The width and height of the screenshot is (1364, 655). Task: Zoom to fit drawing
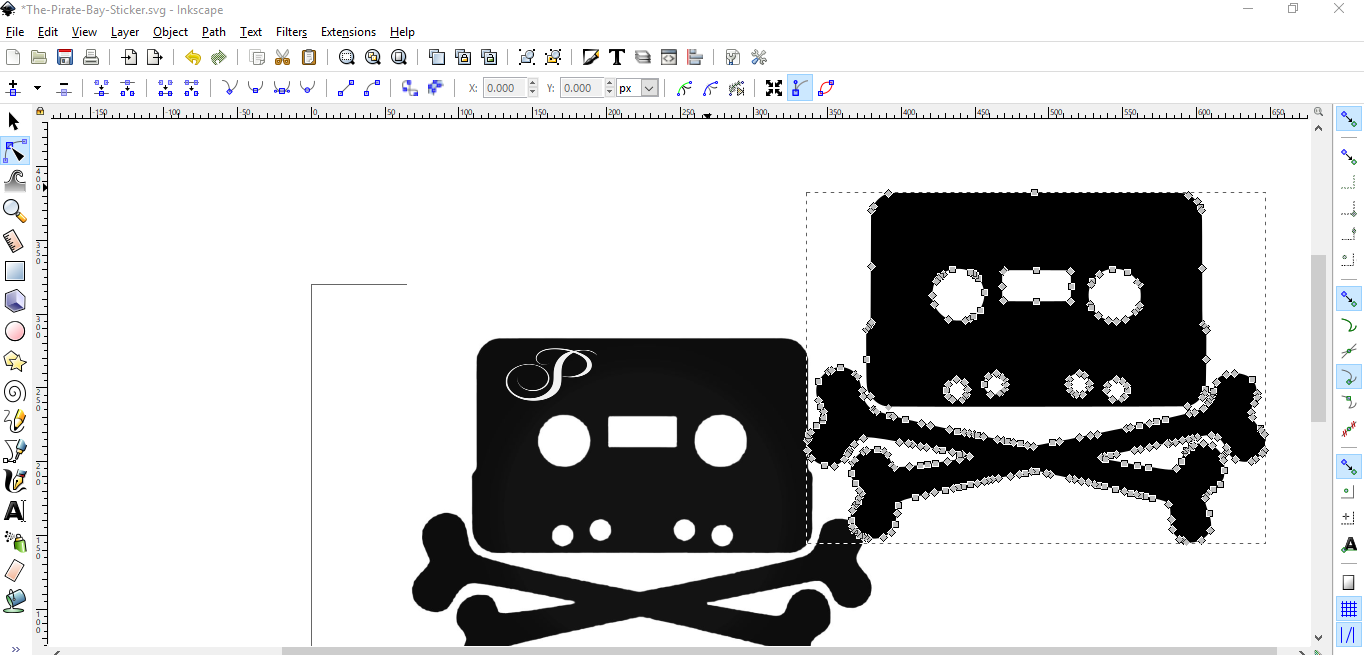(x=373, y=57)
